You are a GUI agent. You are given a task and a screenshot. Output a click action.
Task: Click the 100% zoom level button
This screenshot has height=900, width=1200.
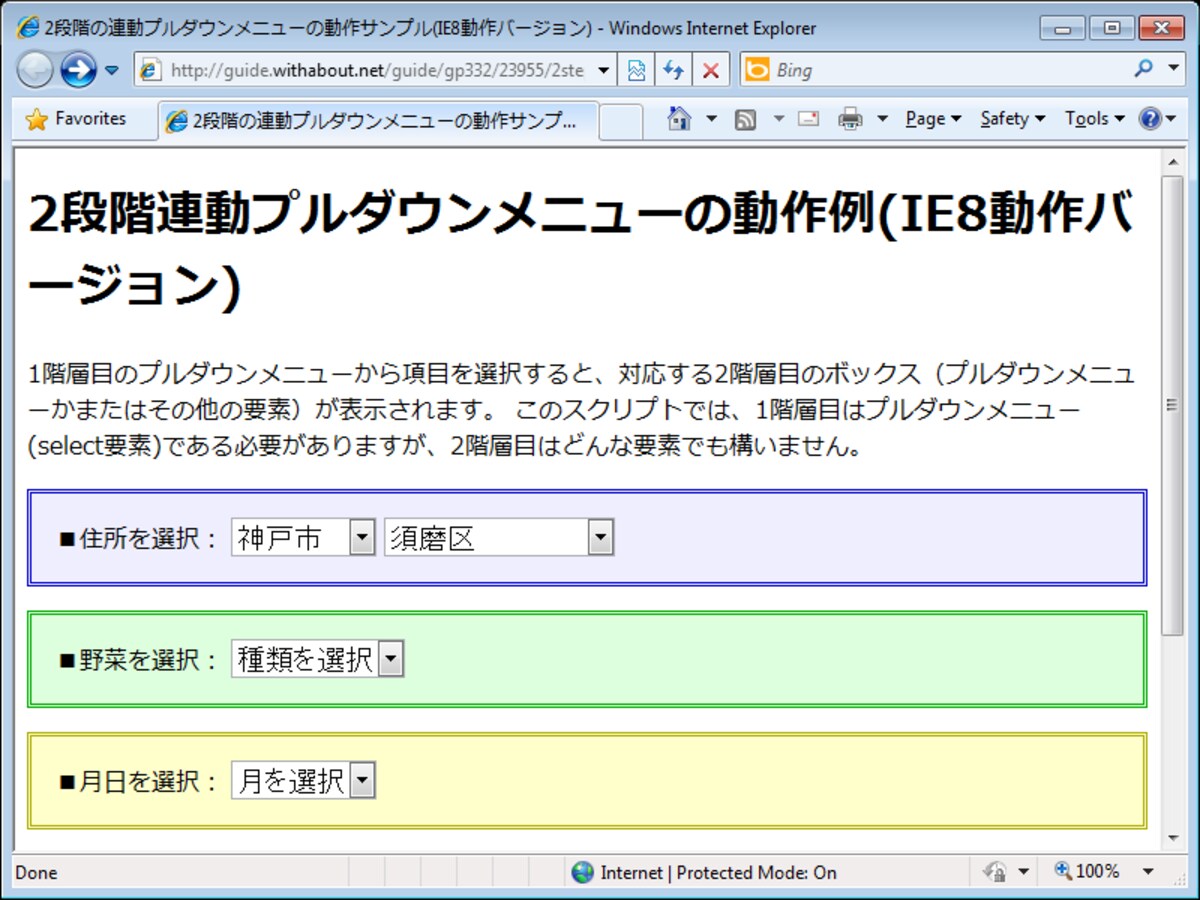pyautogui.click(x=1088, y=872)
